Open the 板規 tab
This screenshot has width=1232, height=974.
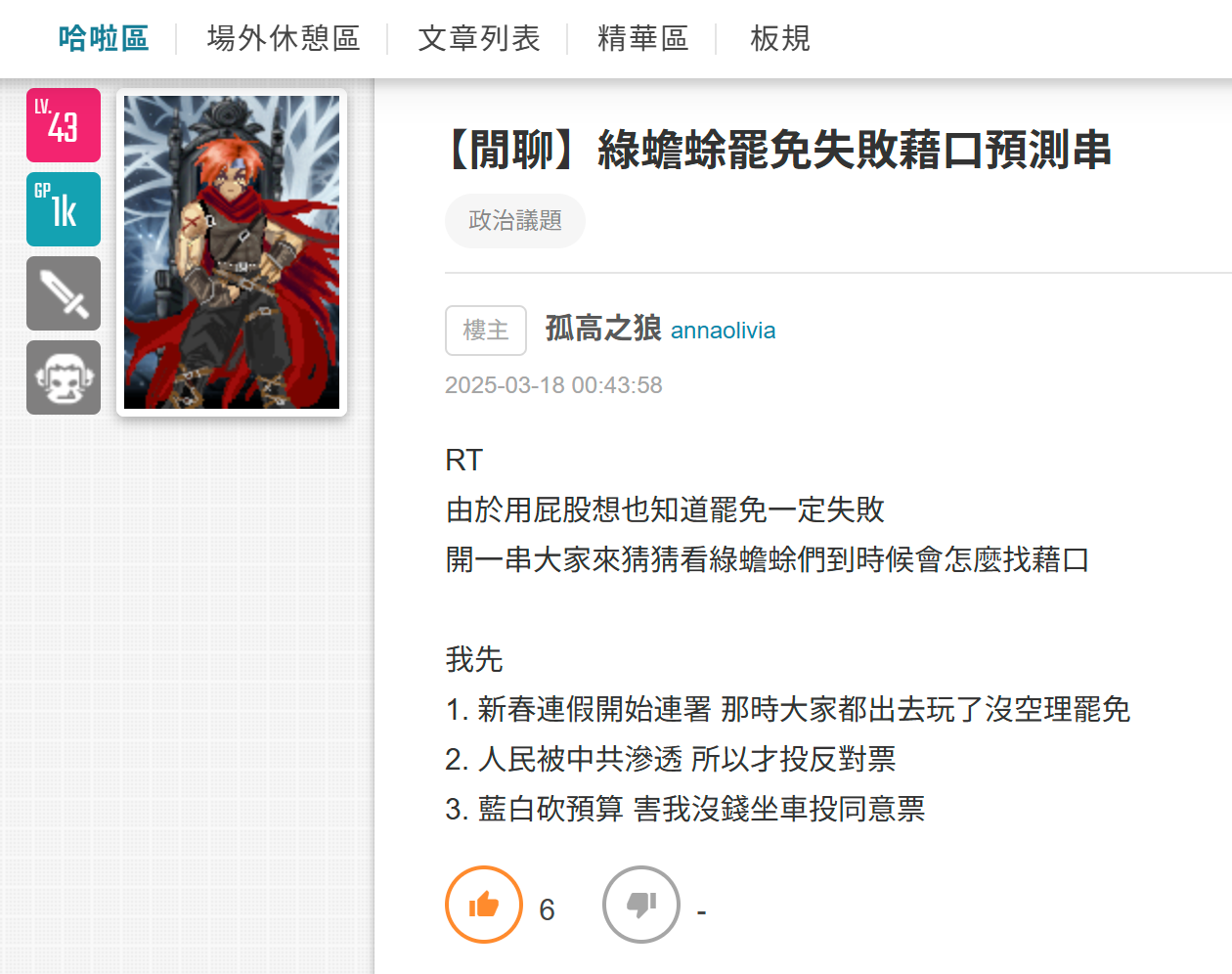point(780,38)
